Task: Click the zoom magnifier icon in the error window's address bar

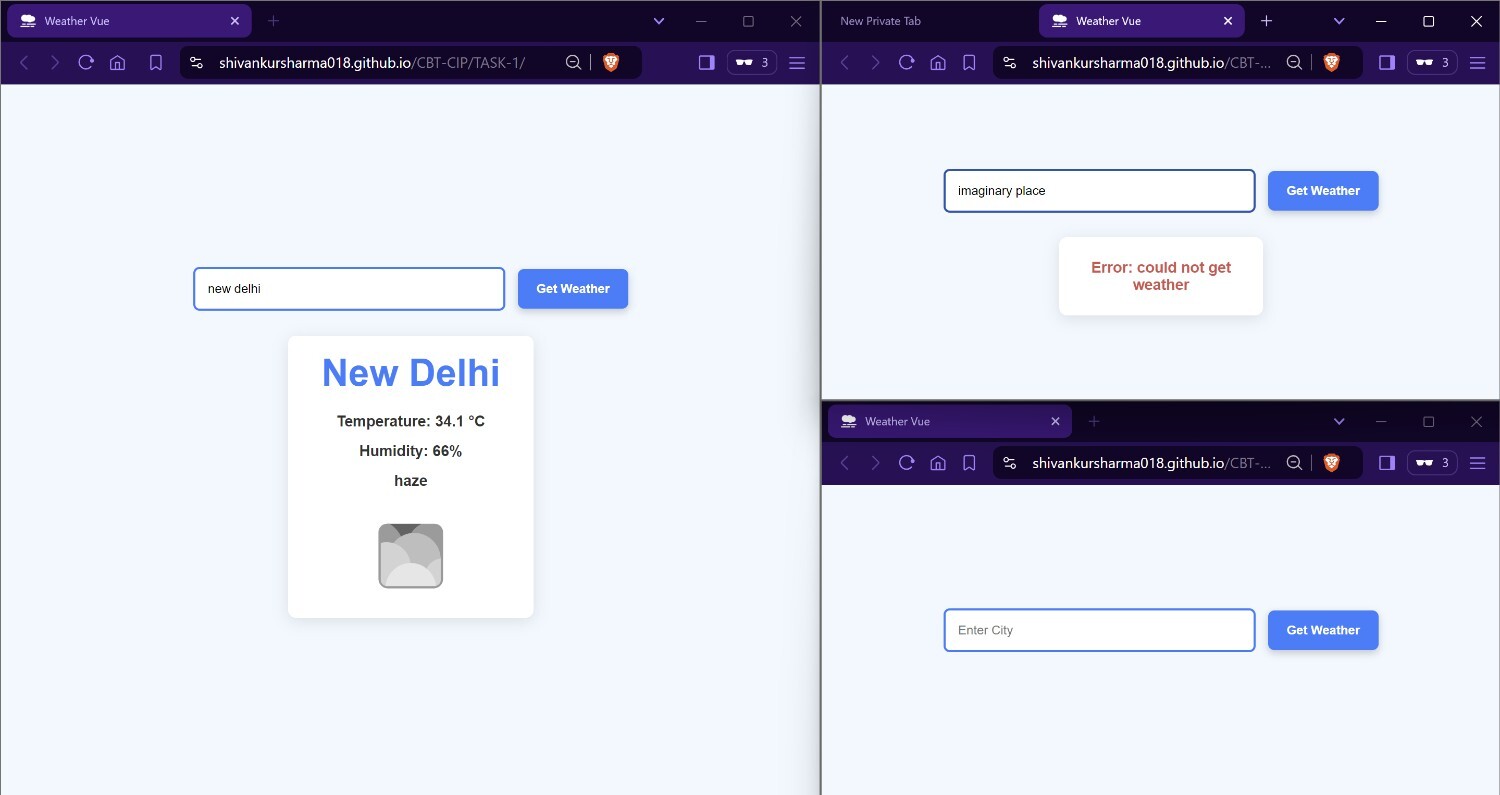Action: [x=1294, y=63]
